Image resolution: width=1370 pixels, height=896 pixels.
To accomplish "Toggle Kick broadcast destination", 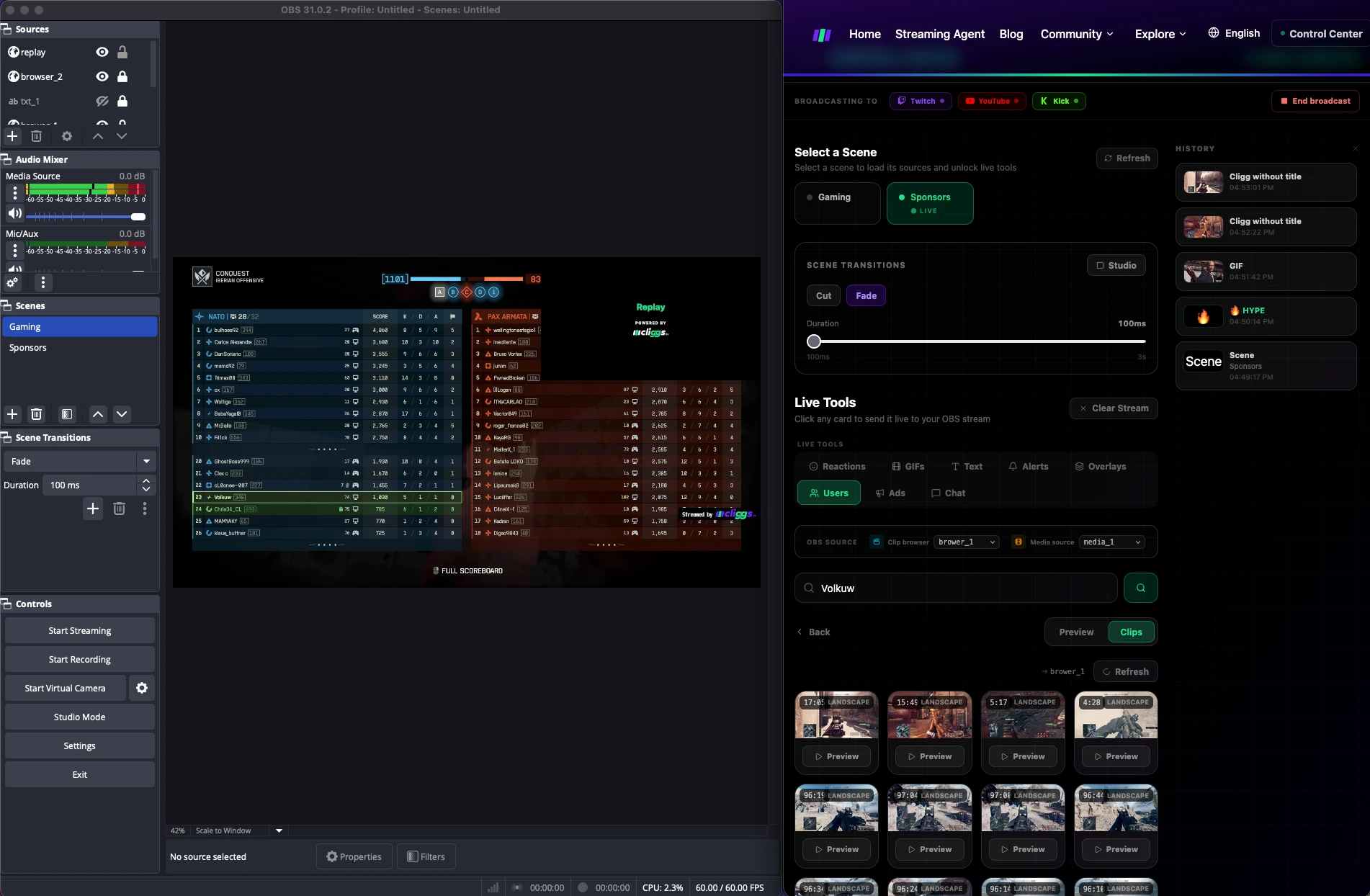I will click(1059, 101).
